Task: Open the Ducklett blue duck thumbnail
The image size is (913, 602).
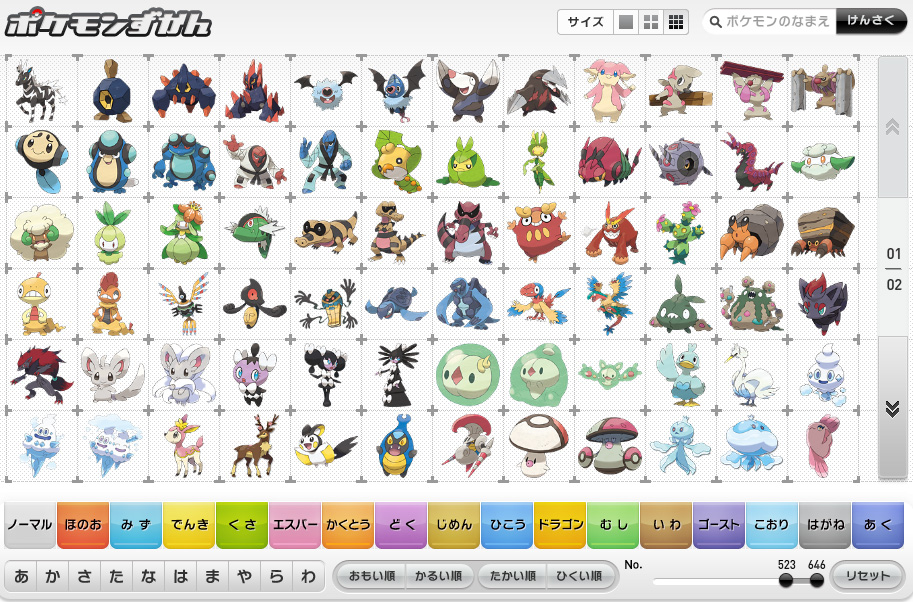Action: pyautogui.click(x=680, y=376)
